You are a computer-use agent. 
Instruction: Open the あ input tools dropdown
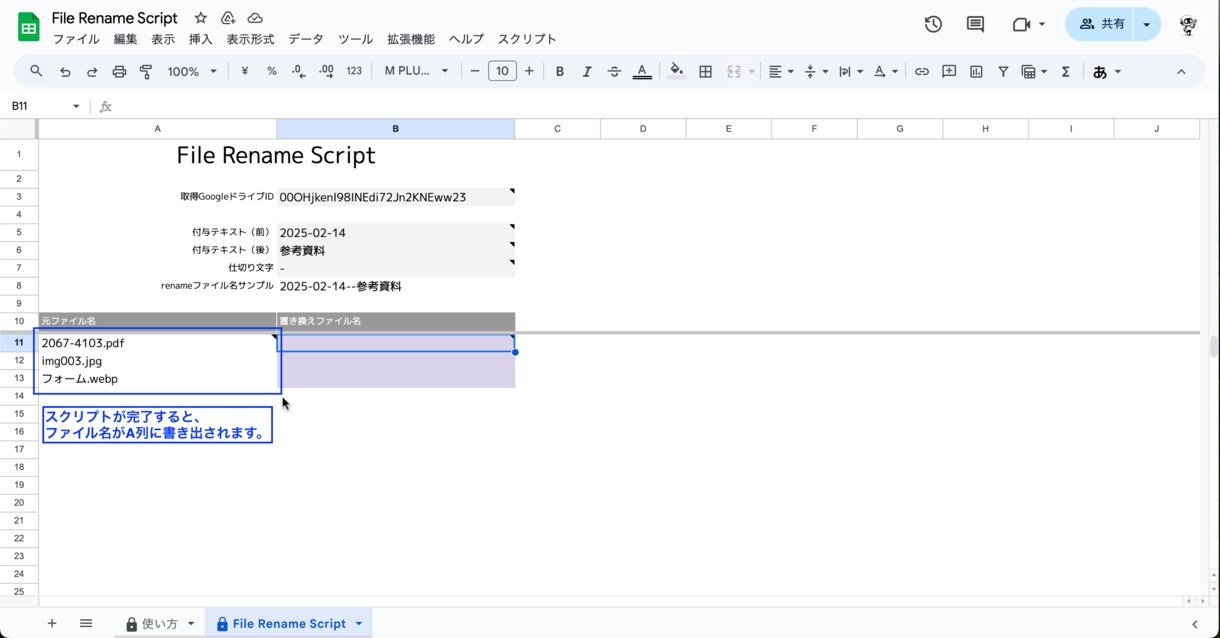pyautogui.click(x=1107, y=71)
